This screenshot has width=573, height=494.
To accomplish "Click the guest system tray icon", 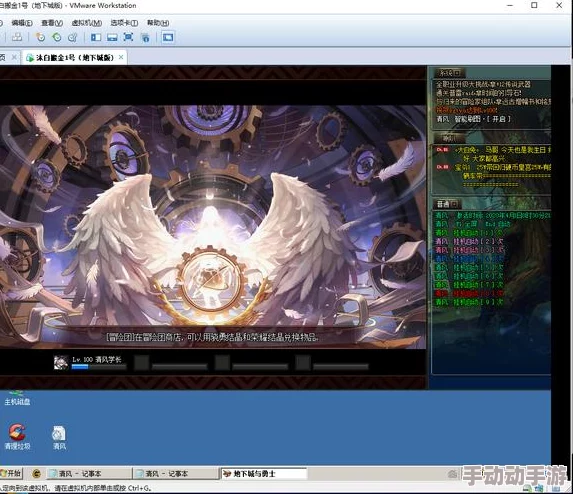I will coord(452,474).
